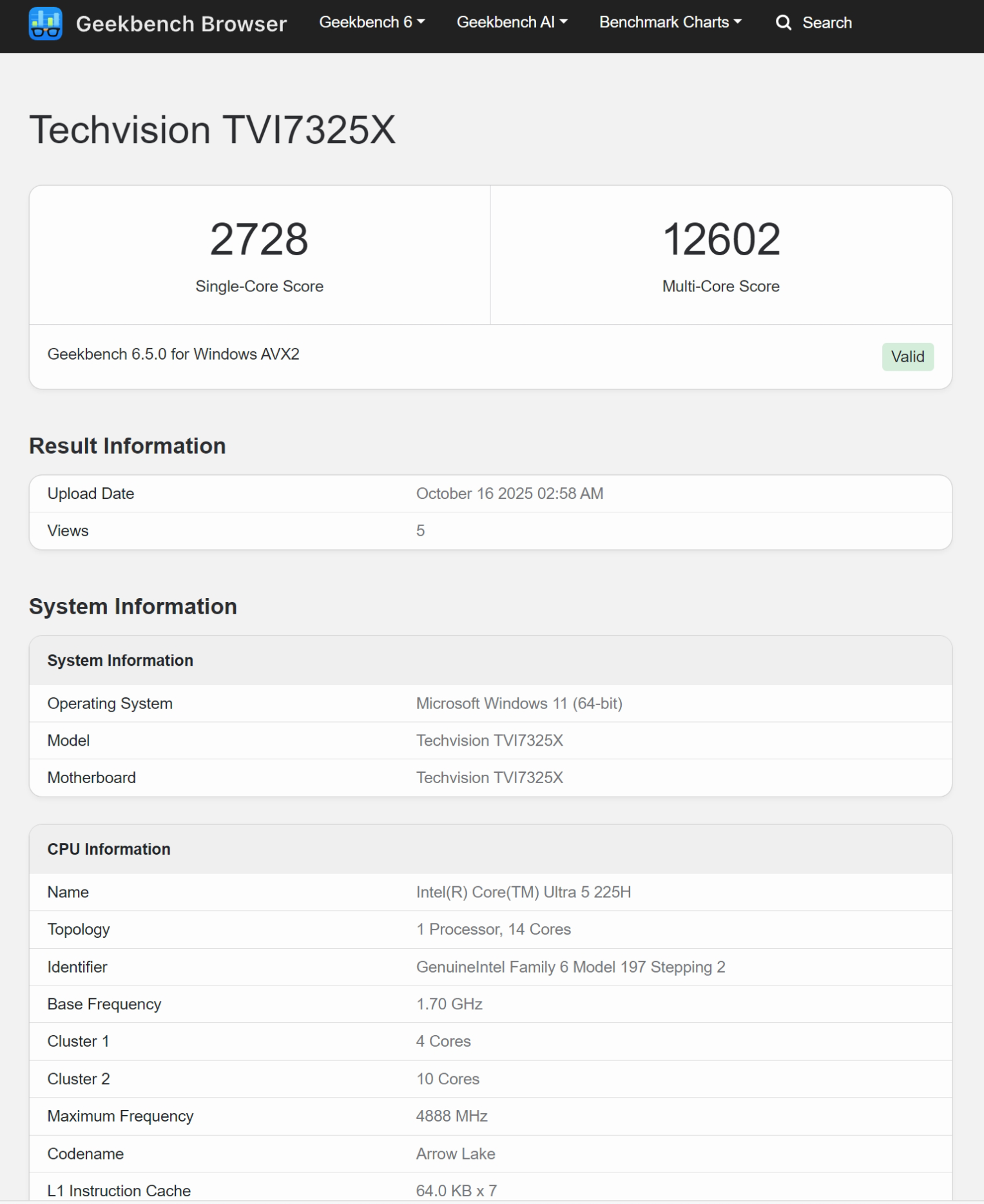Click the Identifier label
The width and height of the screenshot is (984, 1204).
click(x=77, y=967)
